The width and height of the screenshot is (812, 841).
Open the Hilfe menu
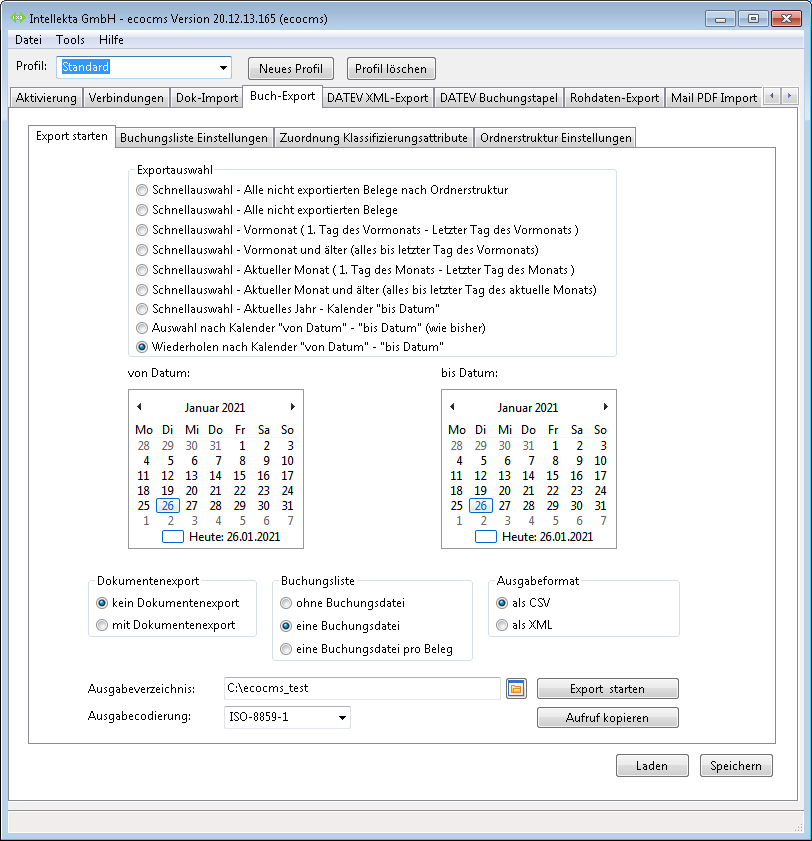click(x=111, y=40)
